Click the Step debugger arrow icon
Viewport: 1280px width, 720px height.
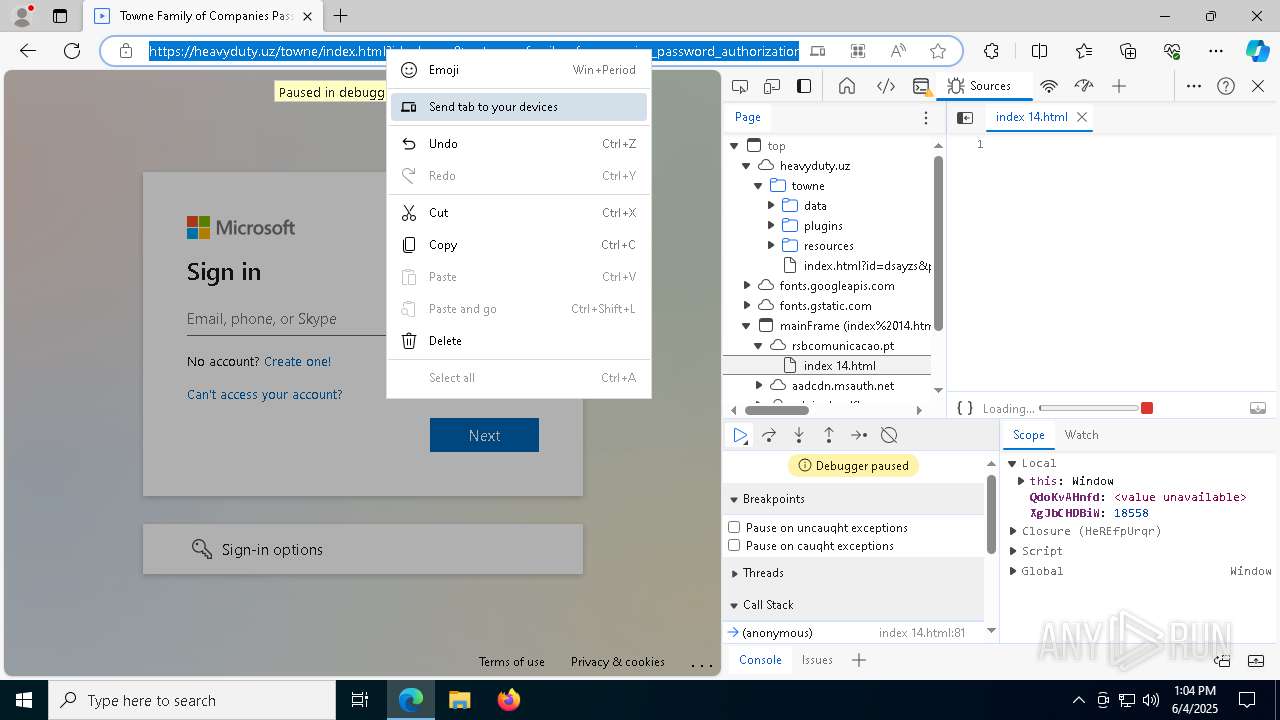[x=859, y=435]
